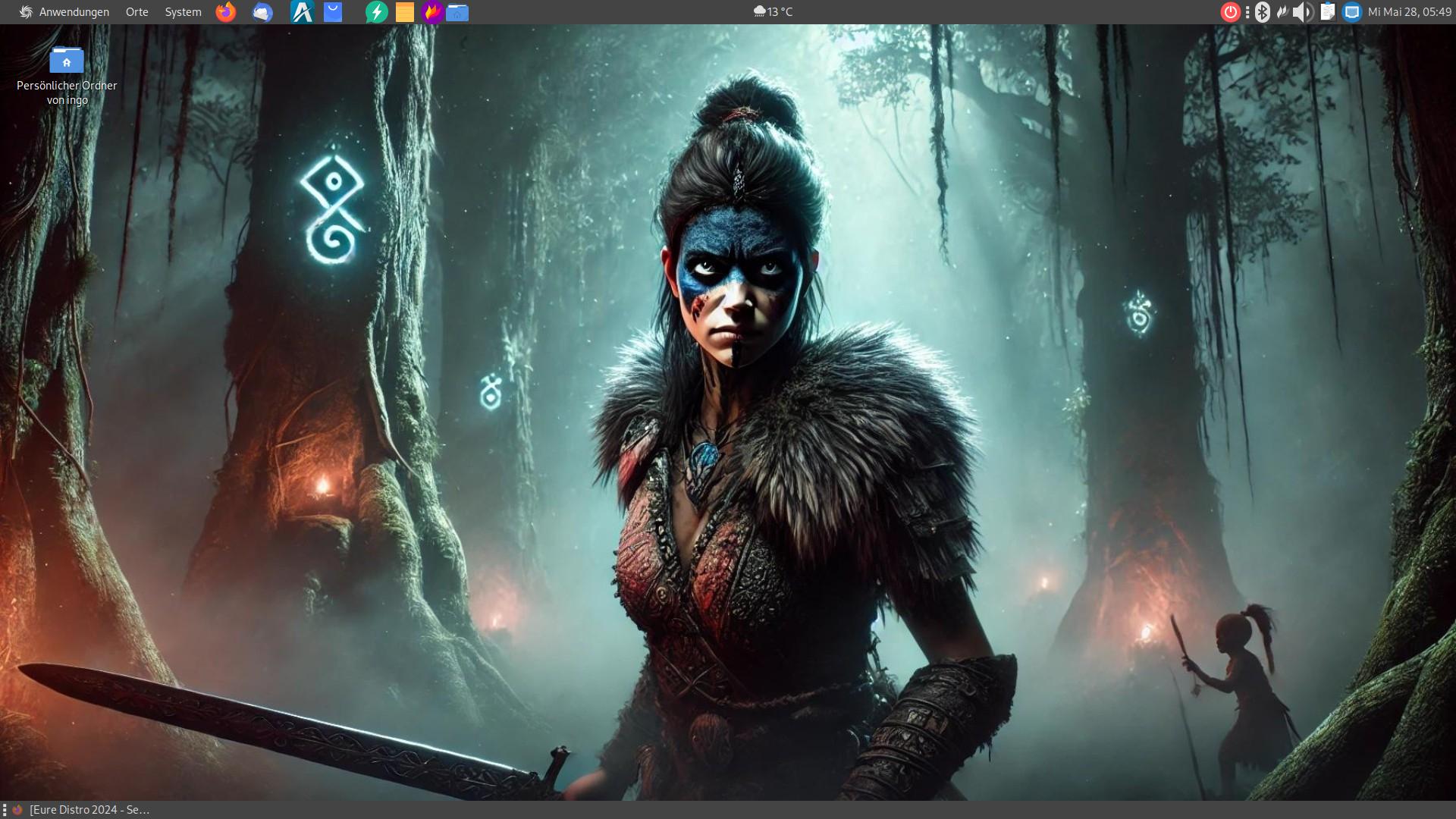Viewport: 1456px width, 819px height.
Task: Open the blue shopping bag software store
Action: pyautogui.click(x=333, y=12)
